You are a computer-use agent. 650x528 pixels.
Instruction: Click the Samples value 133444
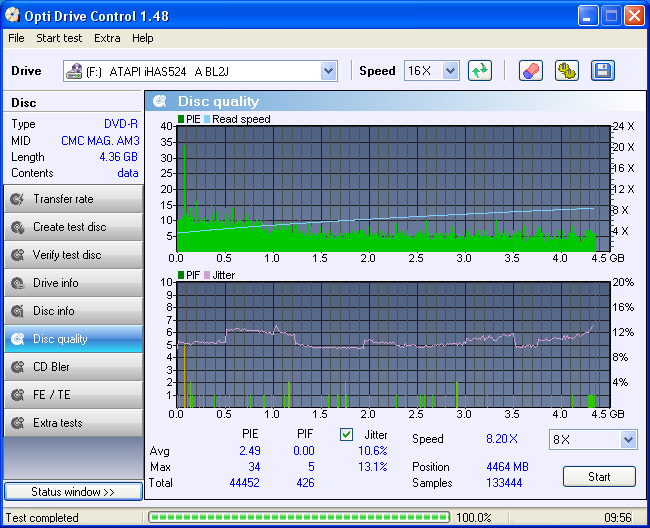[x=504, y=483]
